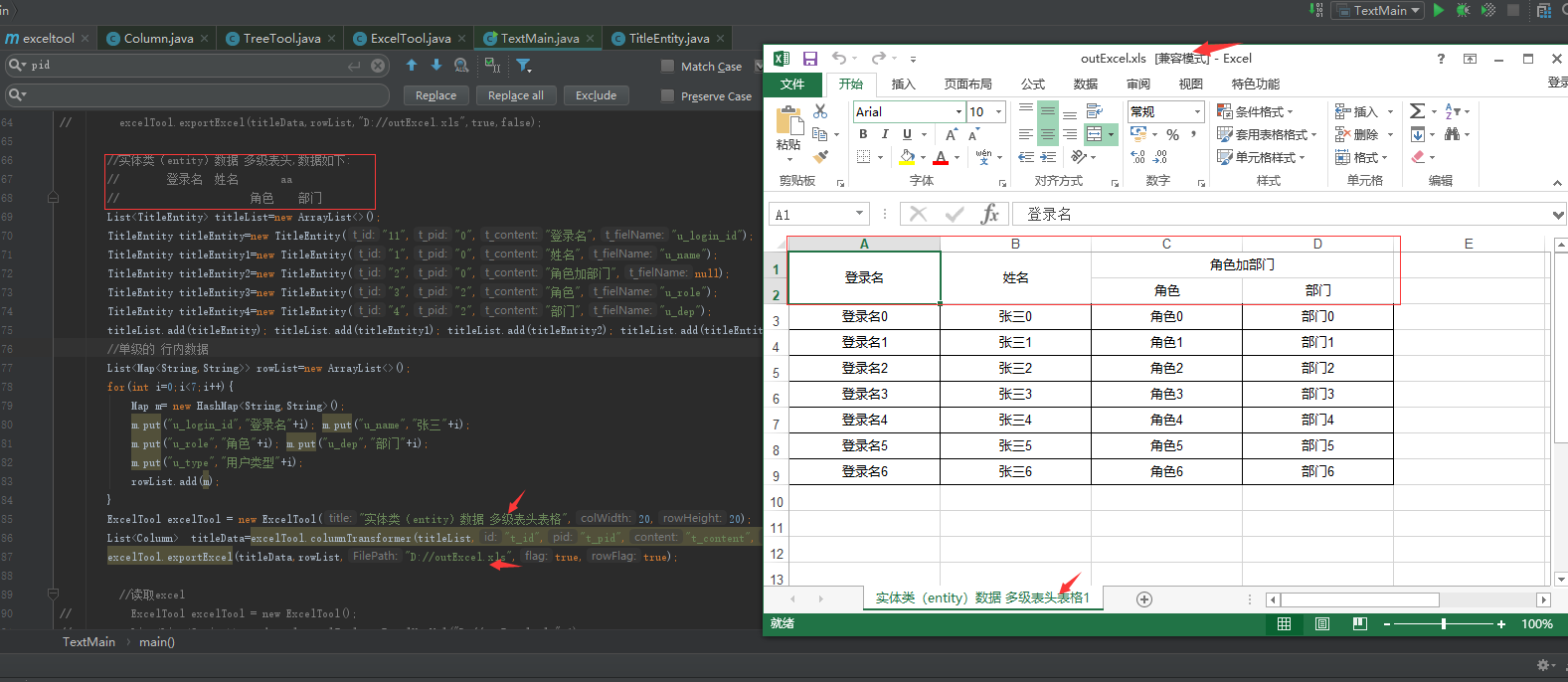Increase font size in Excel ribbon
This screenshot has height=682, width=1568.
(952, 134)
